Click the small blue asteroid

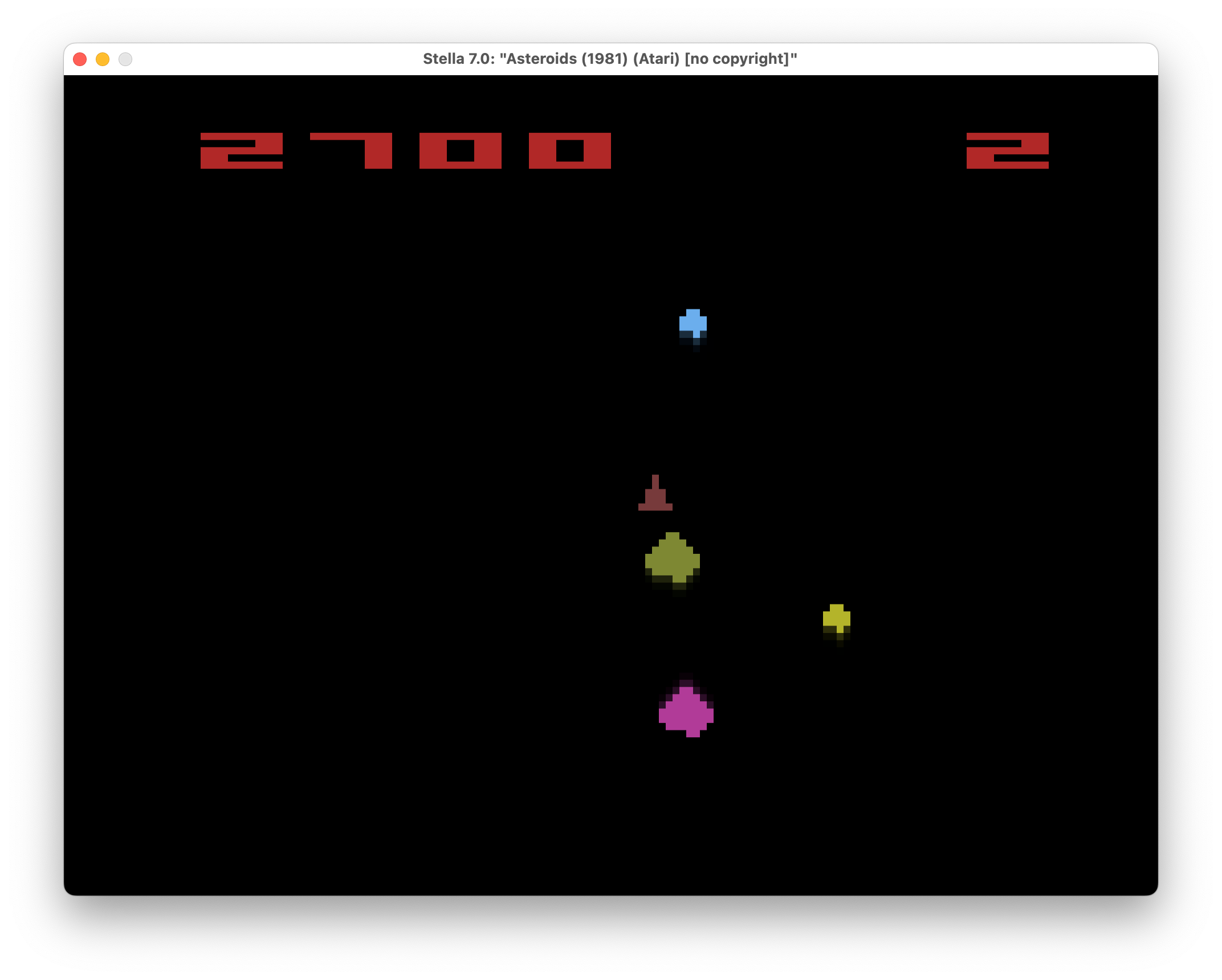(693, 324)
